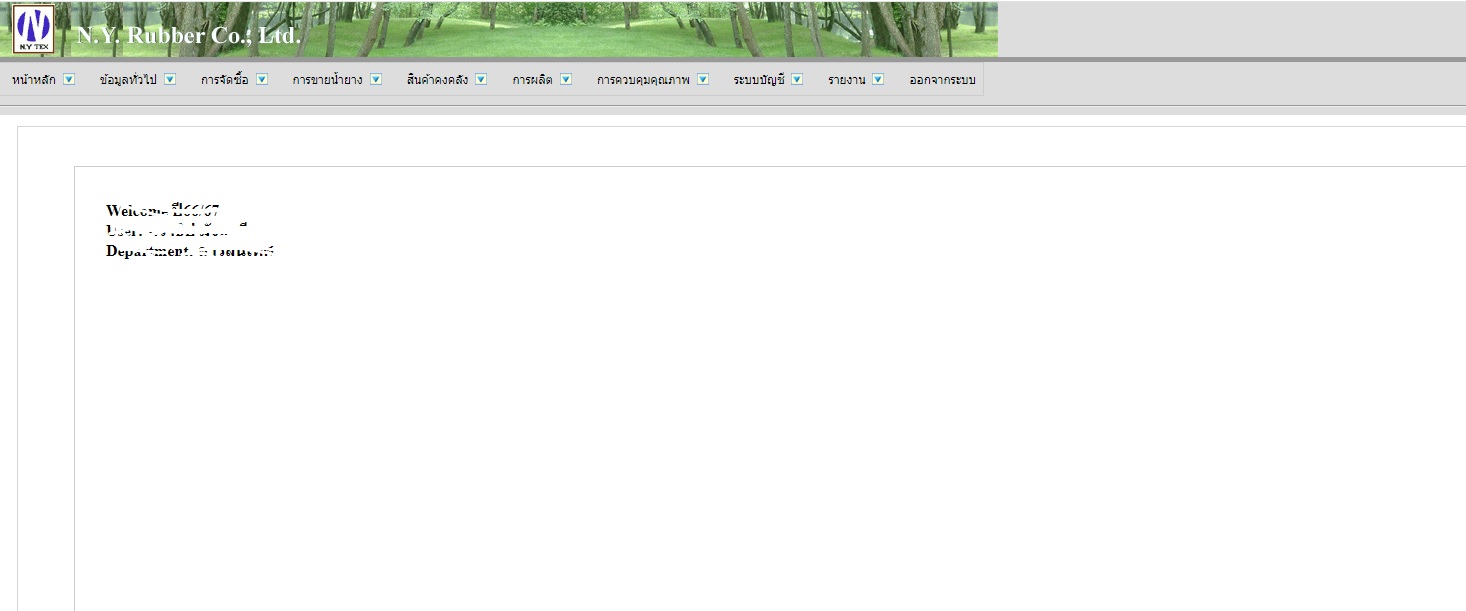The height and width of the screenshot is (611, 1466).
Task: Click the N.Y. Rubber Co., Ltd. title
Action: pyautogui.click(x=189, y=36)
